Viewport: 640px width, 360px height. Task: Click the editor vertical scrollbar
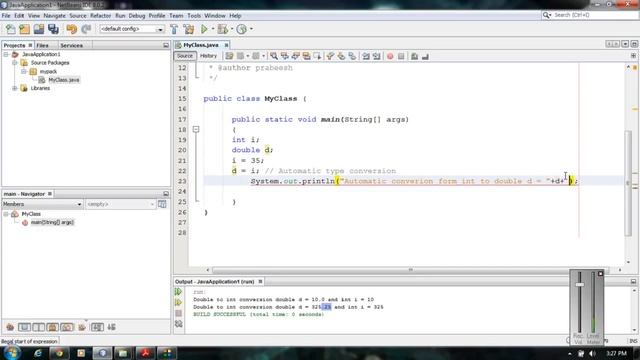coord(628,183)
